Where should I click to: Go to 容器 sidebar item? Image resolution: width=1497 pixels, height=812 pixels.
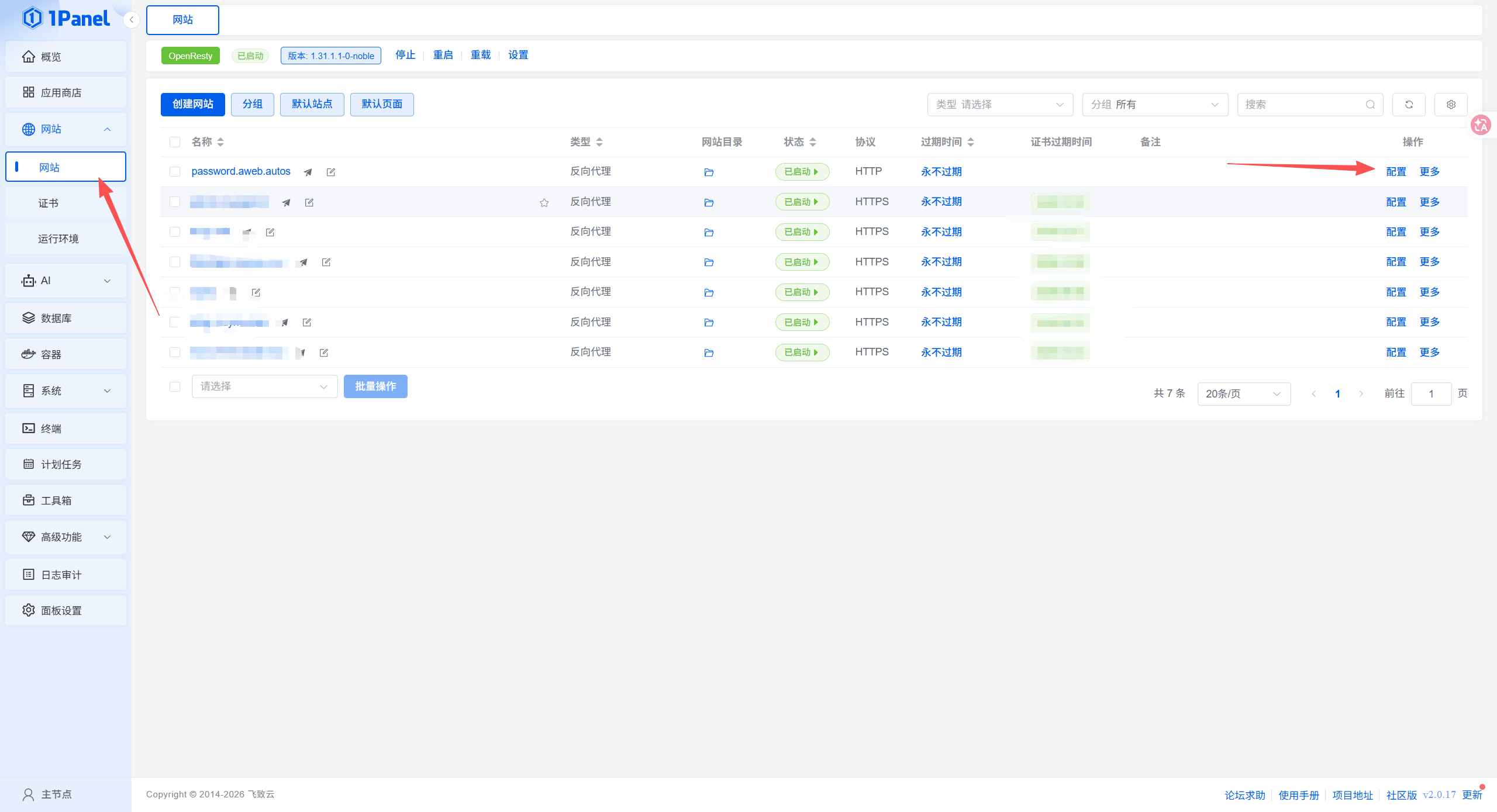click(65, 354)
